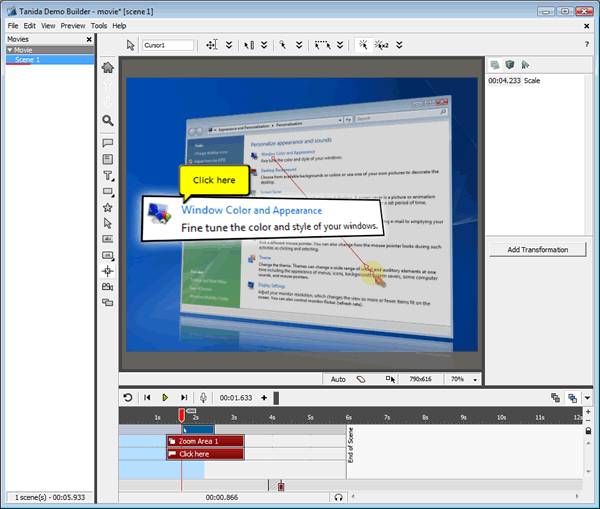Select the speech balloon tool

108,143
